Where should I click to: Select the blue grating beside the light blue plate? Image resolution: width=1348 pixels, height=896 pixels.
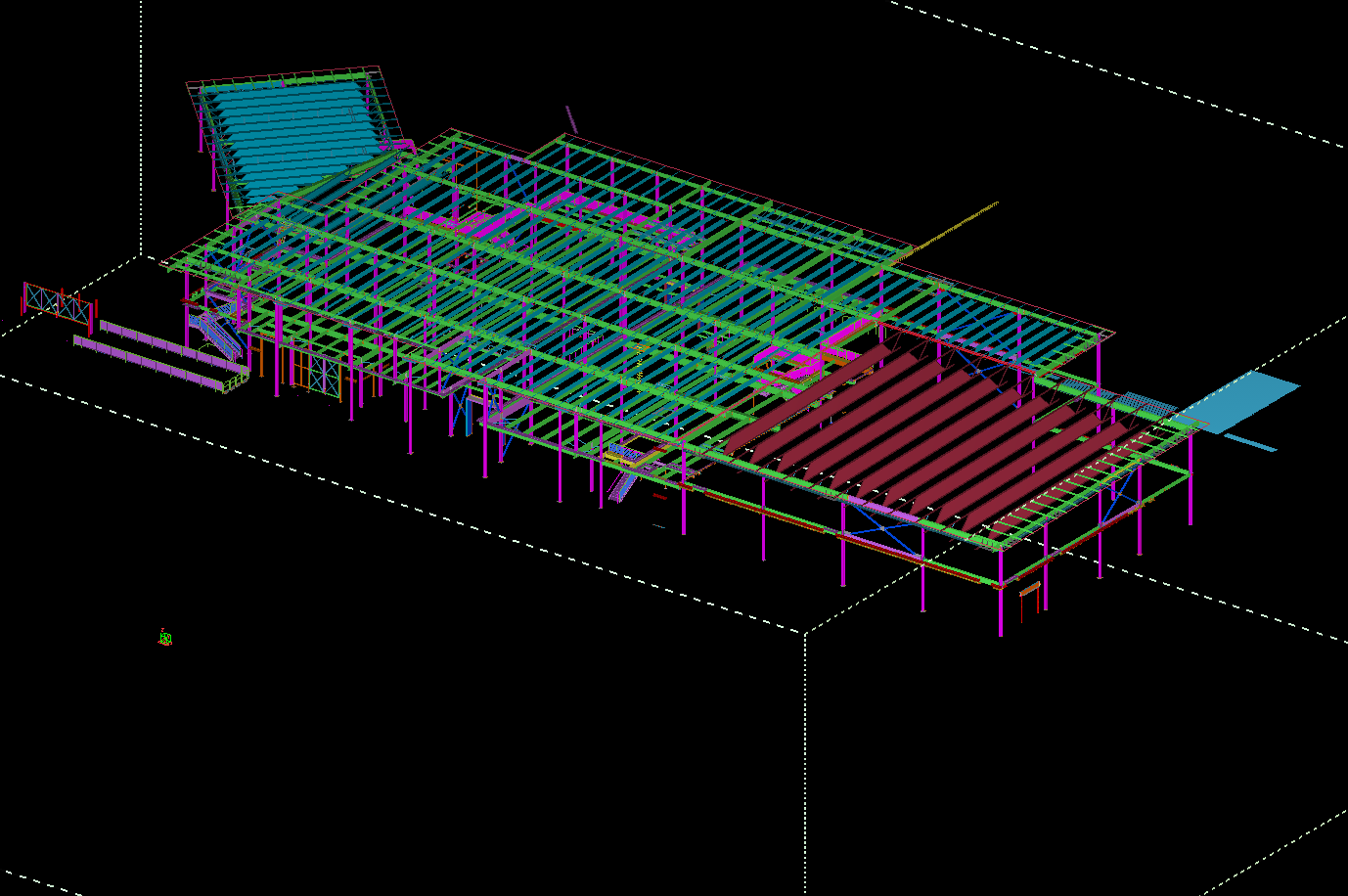1146,404
